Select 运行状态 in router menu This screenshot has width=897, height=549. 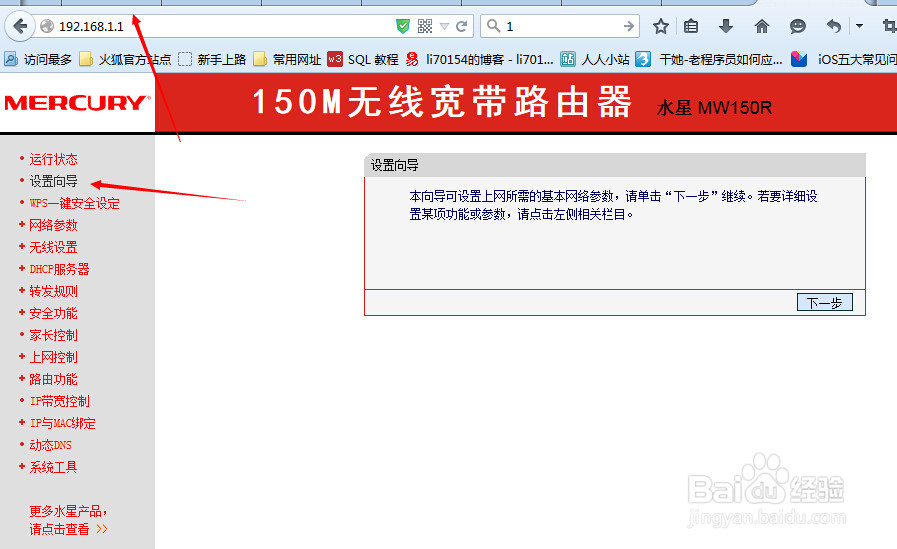53,159
